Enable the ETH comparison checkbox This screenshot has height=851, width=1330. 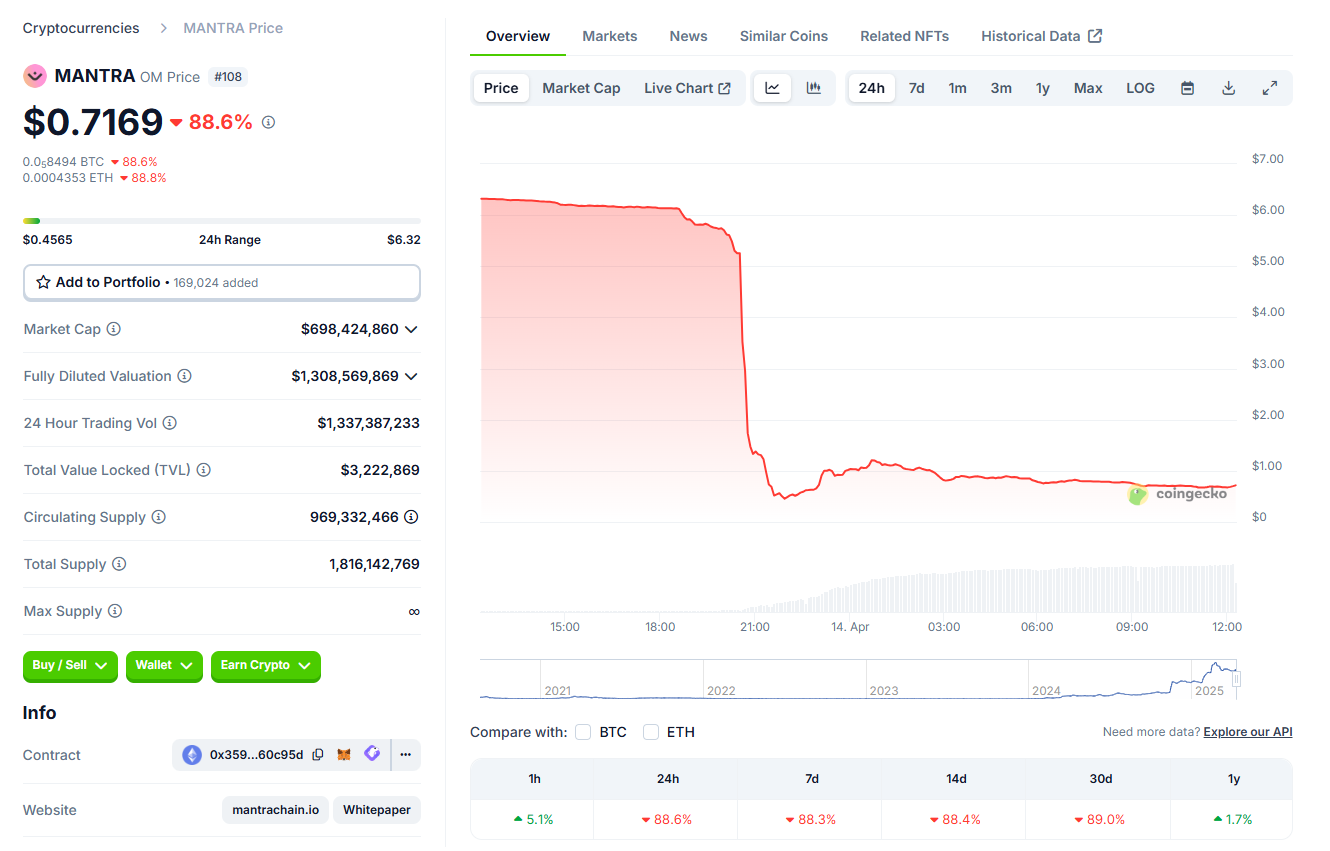pyautogui.click(x=651, y=732)
